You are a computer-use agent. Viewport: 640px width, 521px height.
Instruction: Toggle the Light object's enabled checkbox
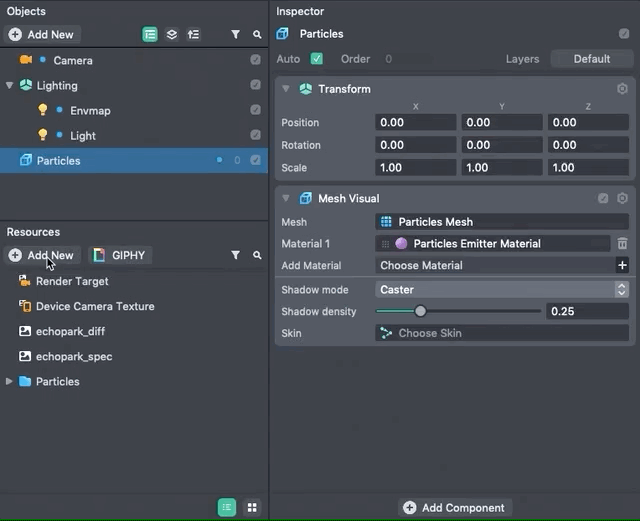[256, 135]
